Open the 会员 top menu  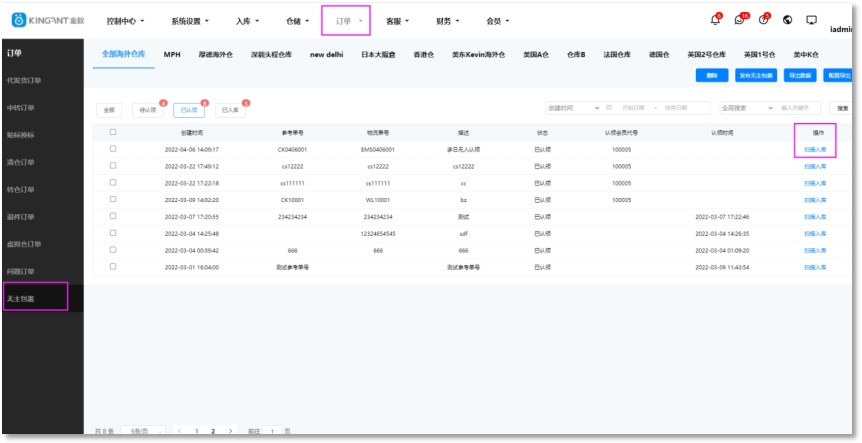tap(498, 21)
